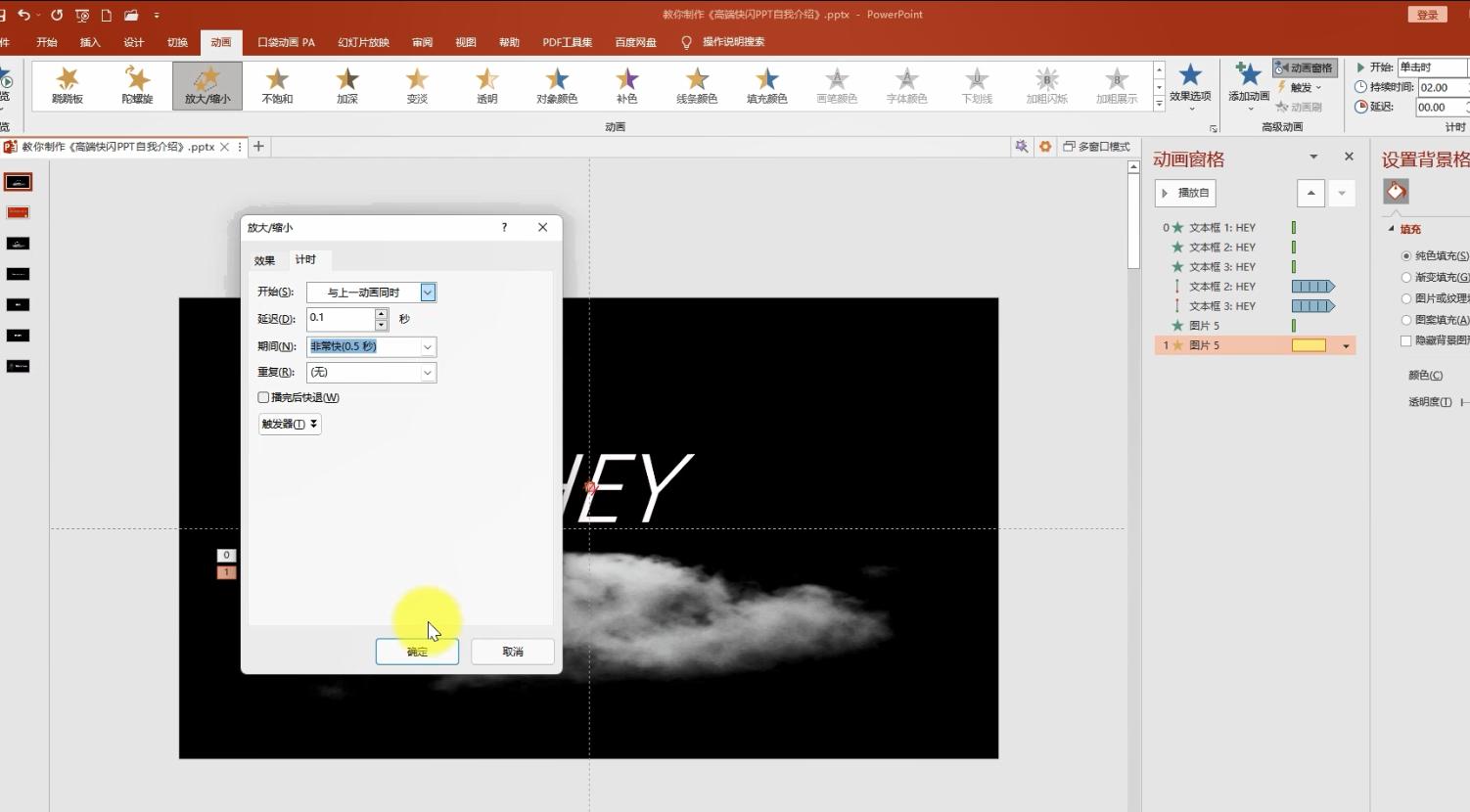The image size is (1470, 812).
Task: Click the yellow timing bar of 图片 5
Action: click(1309, 345)
